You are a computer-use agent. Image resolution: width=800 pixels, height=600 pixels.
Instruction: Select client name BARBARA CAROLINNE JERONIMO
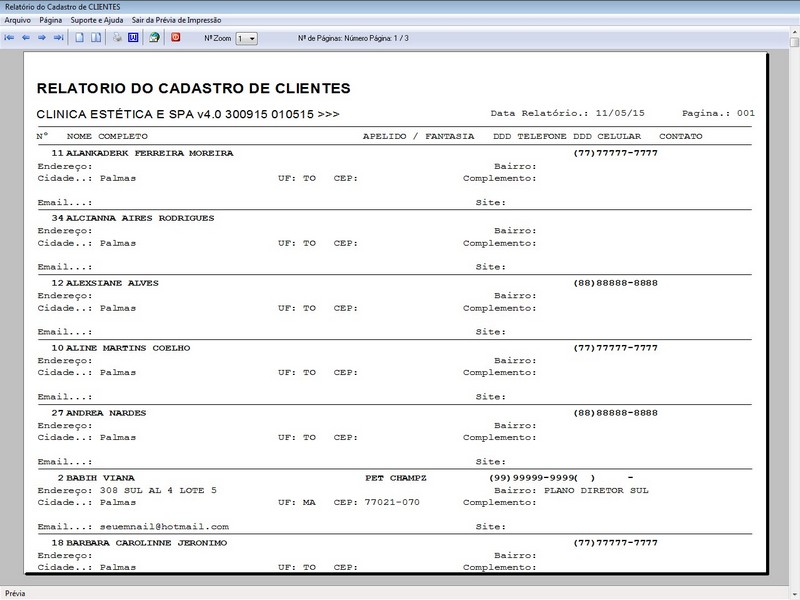(146, 543)
